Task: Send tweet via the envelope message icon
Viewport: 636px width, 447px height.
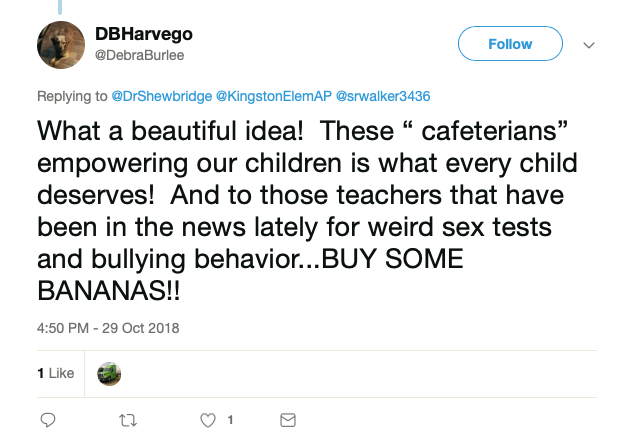Action: point(287,420)
